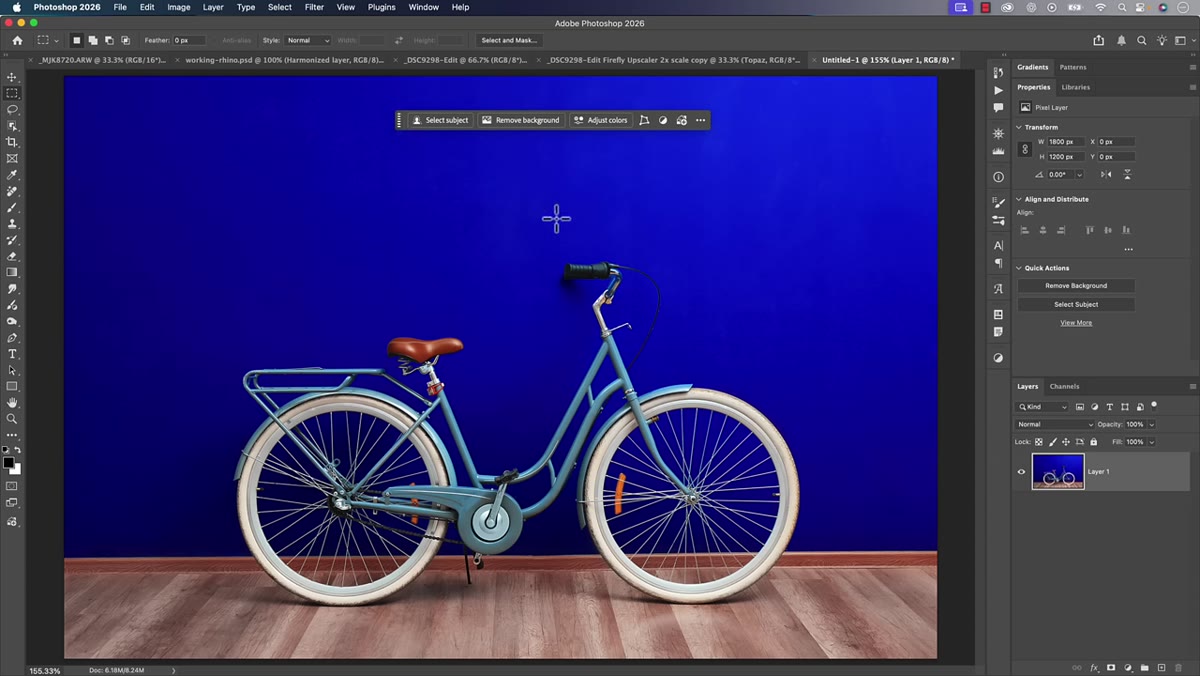Image resolution: width=1200 pixels, height=676 pixels.
Task: Click the Create new layer icon
Action: [x=1162, y=667]
